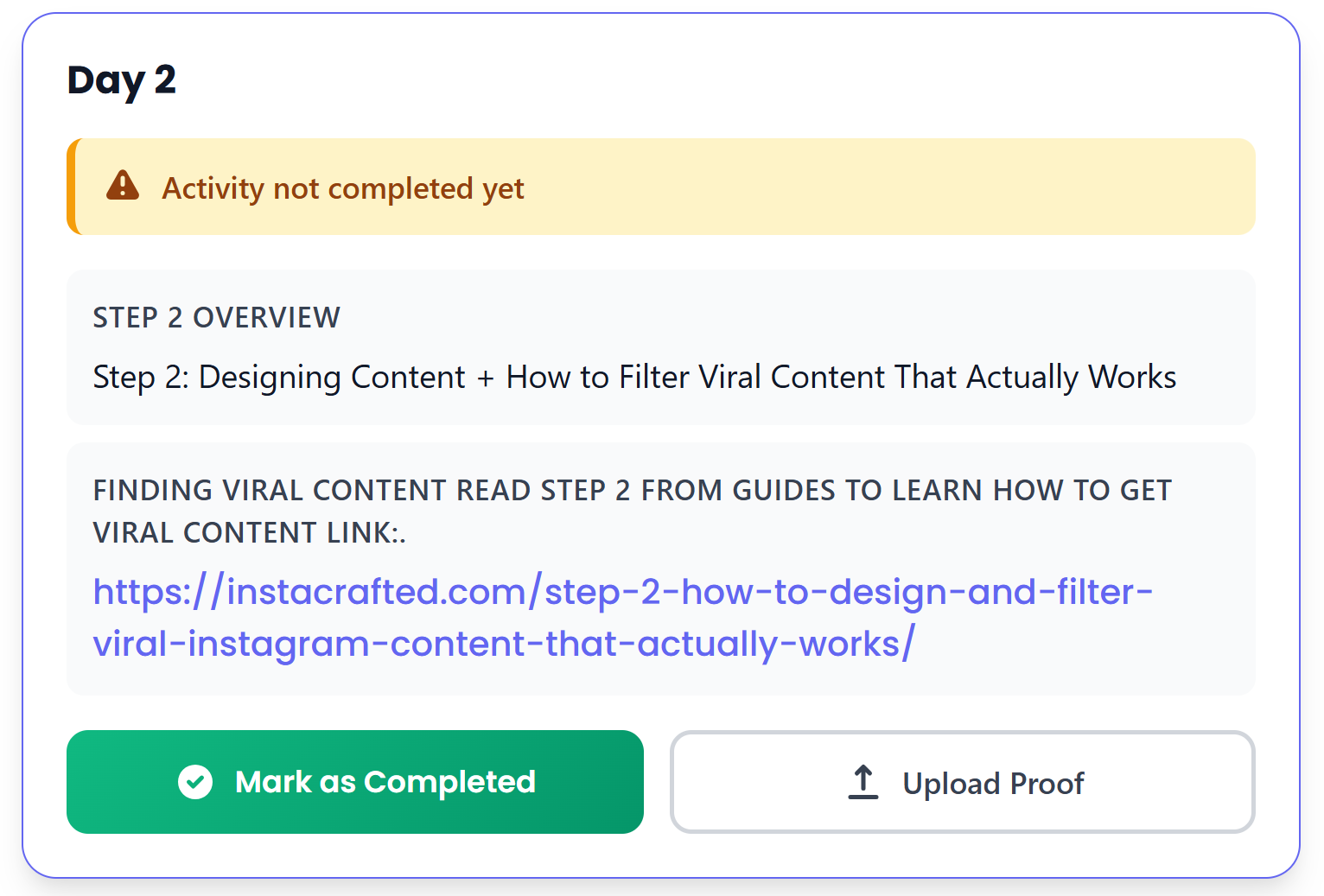Click the gray overview panel
The height and width of the screenshot is (896, 1324).
661,346
